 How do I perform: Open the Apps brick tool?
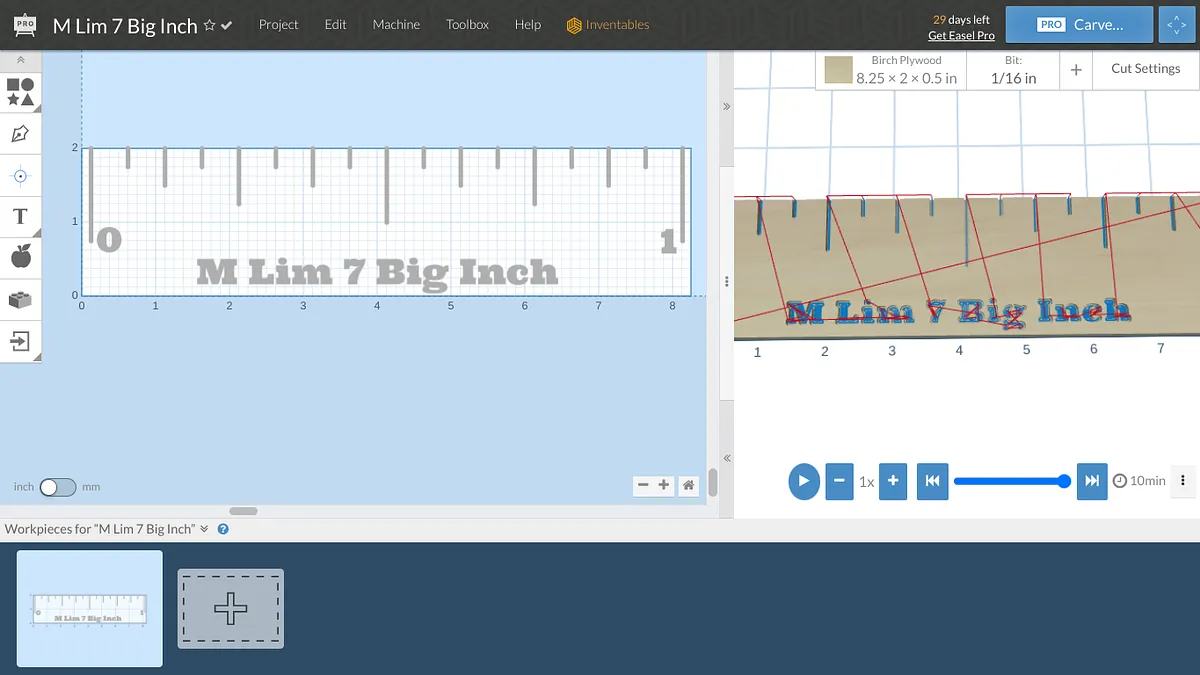[20, 299]
